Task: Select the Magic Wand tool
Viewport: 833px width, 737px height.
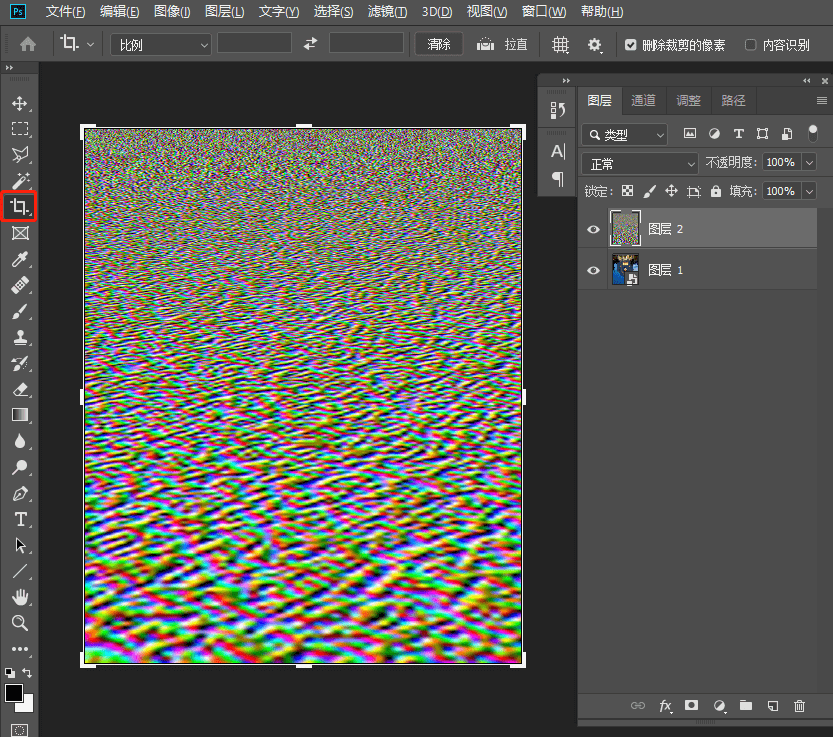Action: click(x=19, y=181)
